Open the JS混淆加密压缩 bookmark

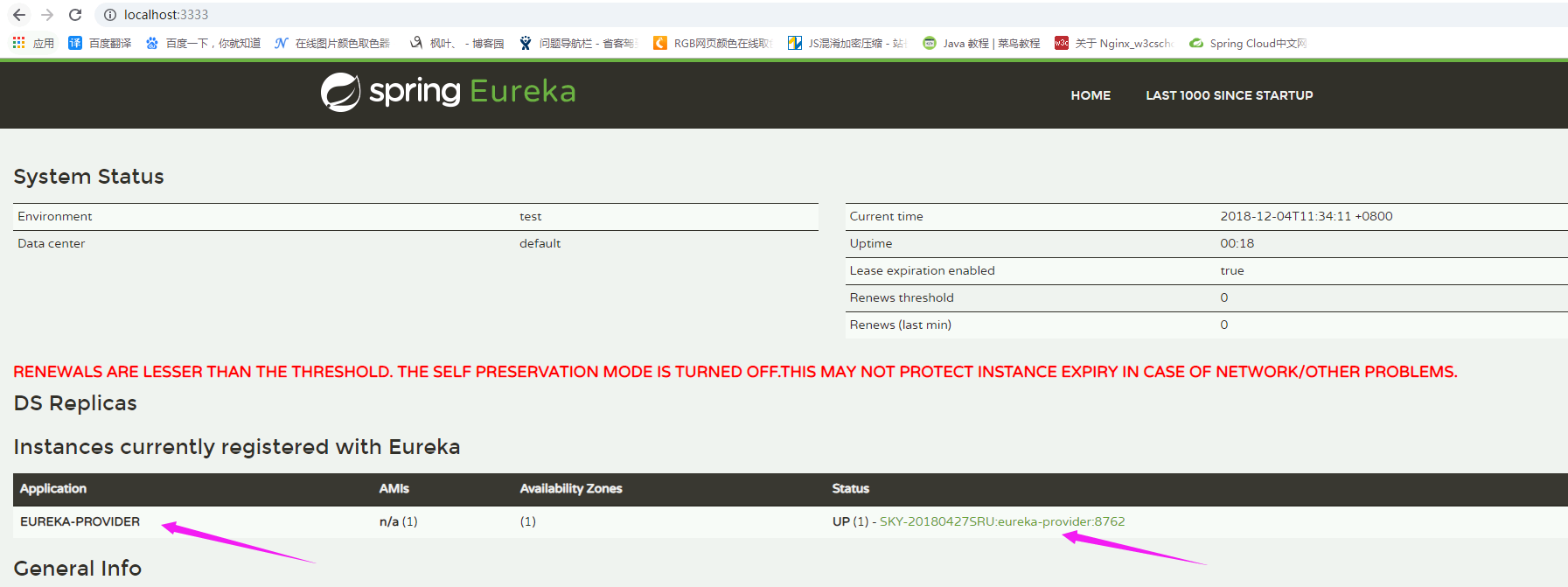[x=847, y=43]
